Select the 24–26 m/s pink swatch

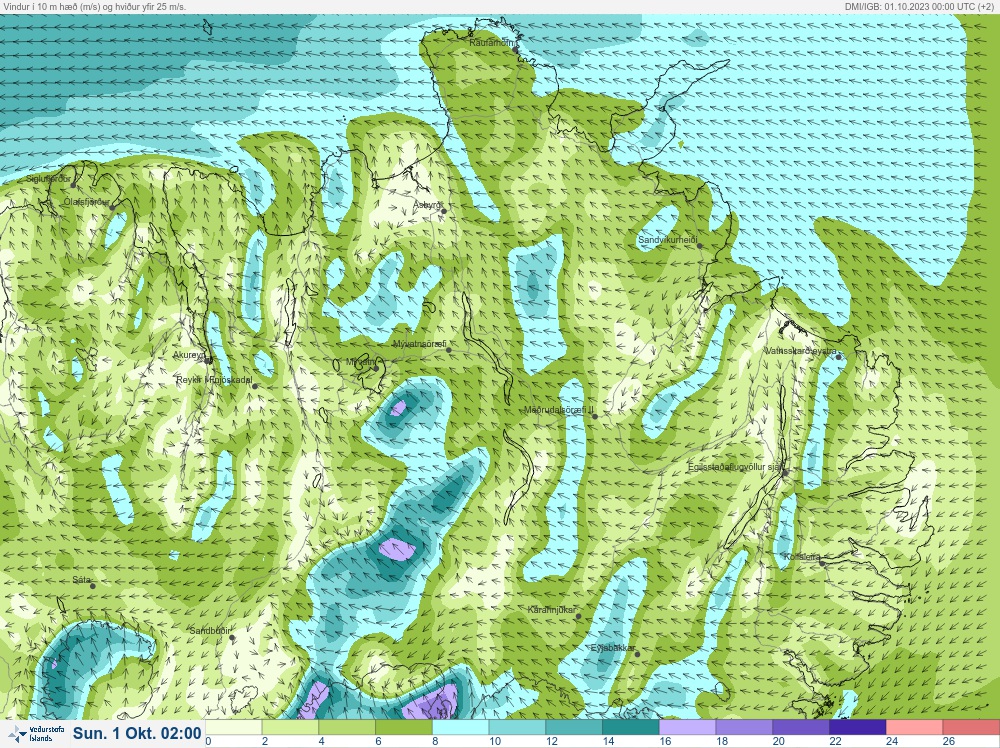tap(915, 728)
